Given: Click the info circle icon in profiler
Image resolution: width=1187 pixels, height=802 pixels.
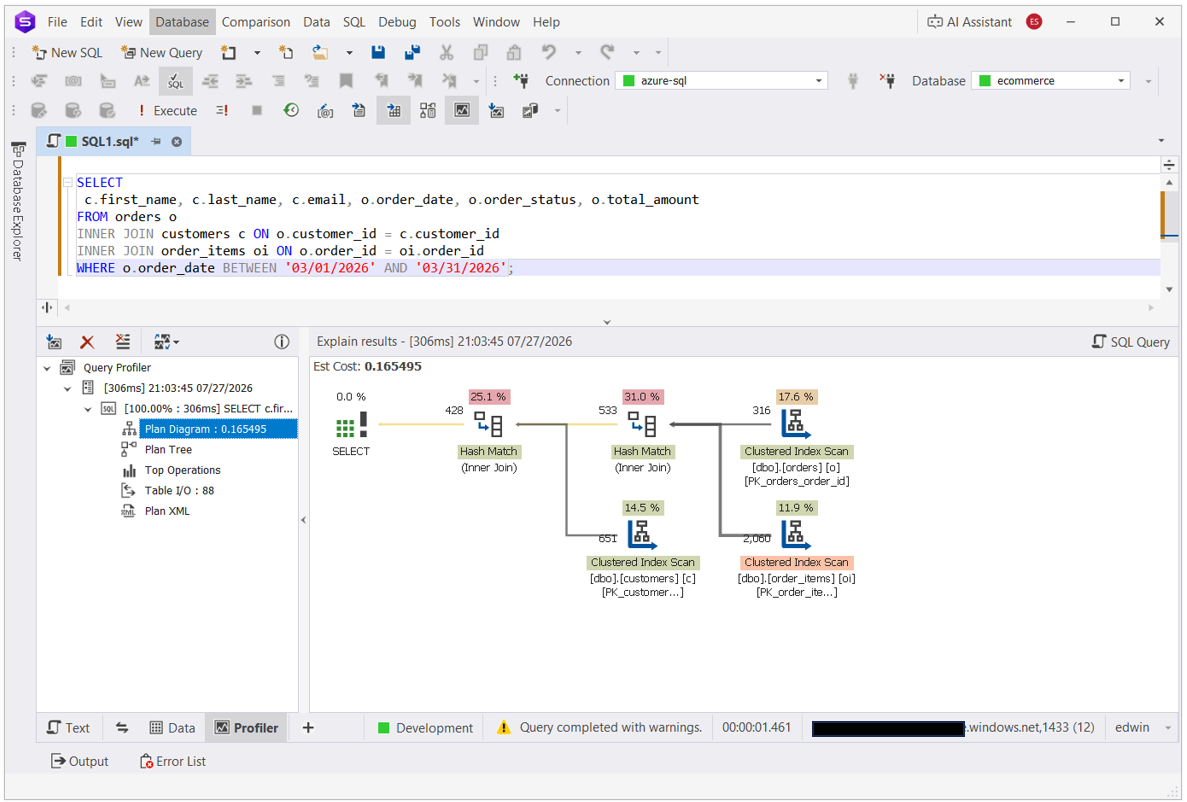Looking at the screenshot, I should tap(282, 342).
